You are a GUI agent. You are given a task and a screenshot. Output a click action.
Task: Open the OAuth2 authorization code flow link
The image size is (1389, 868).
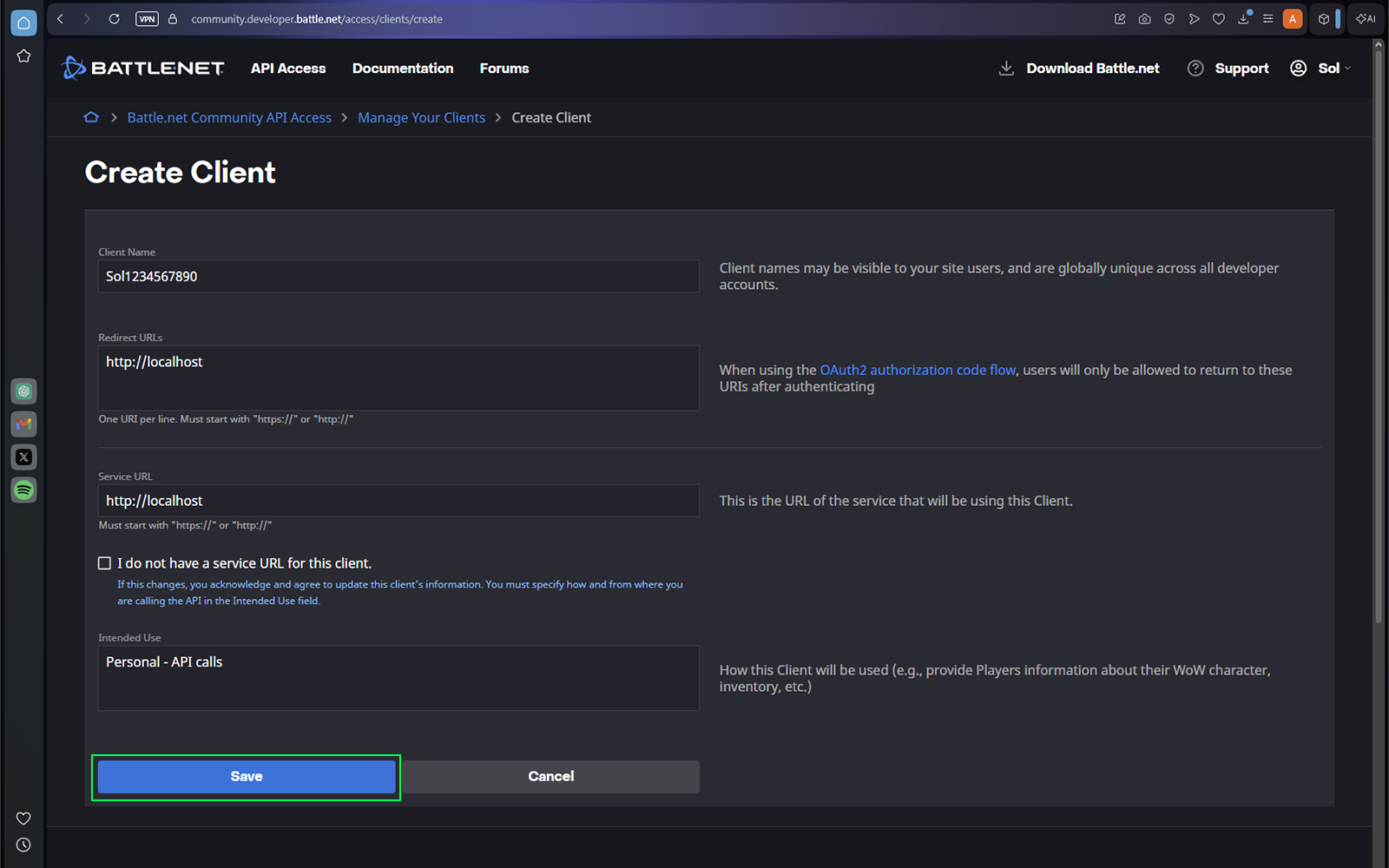tap(918, 370)
